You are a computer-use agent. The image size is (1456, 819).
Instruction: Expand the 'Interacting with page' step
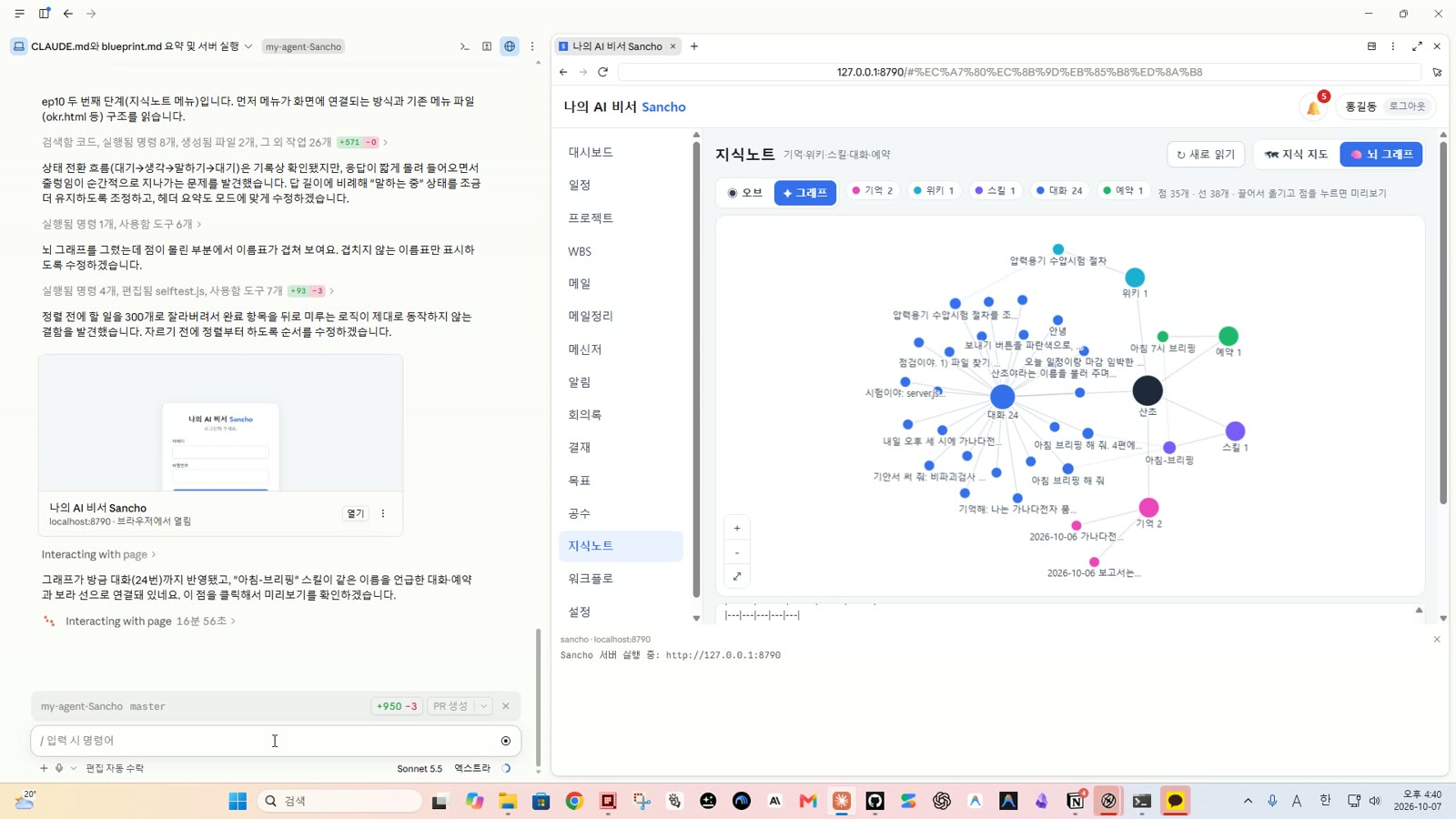pos(98,554)
